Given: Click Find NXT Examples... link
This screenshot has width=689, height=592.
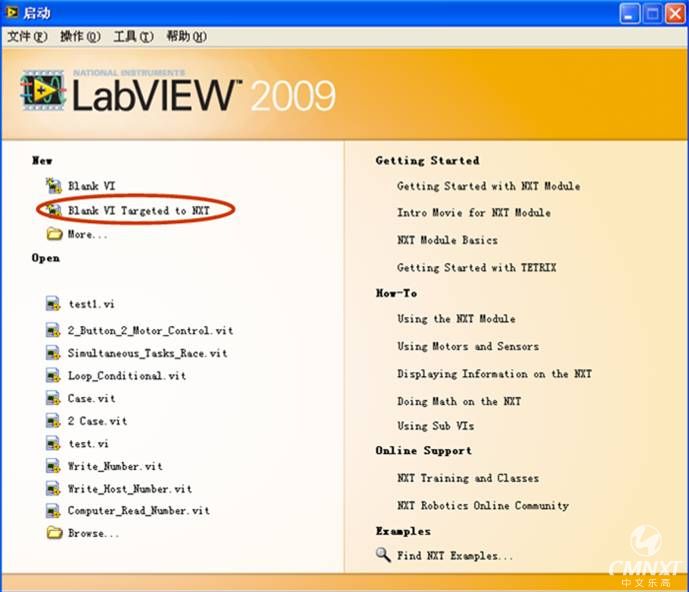Looking at the screenshot, I should [x=455, y=556].
